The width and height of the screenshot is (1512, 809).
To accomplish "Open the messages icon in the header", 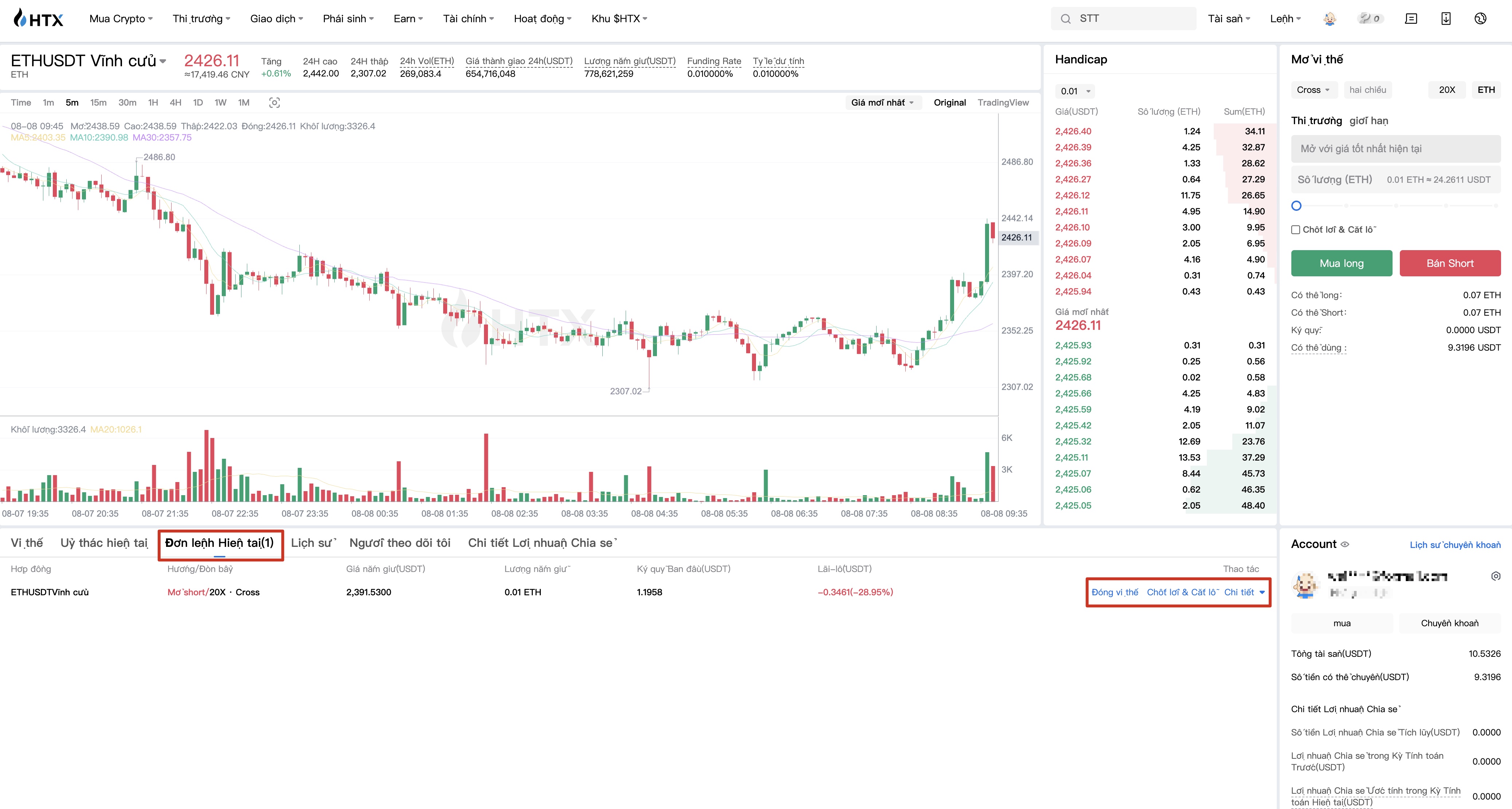I will (x=1411, y=19).
